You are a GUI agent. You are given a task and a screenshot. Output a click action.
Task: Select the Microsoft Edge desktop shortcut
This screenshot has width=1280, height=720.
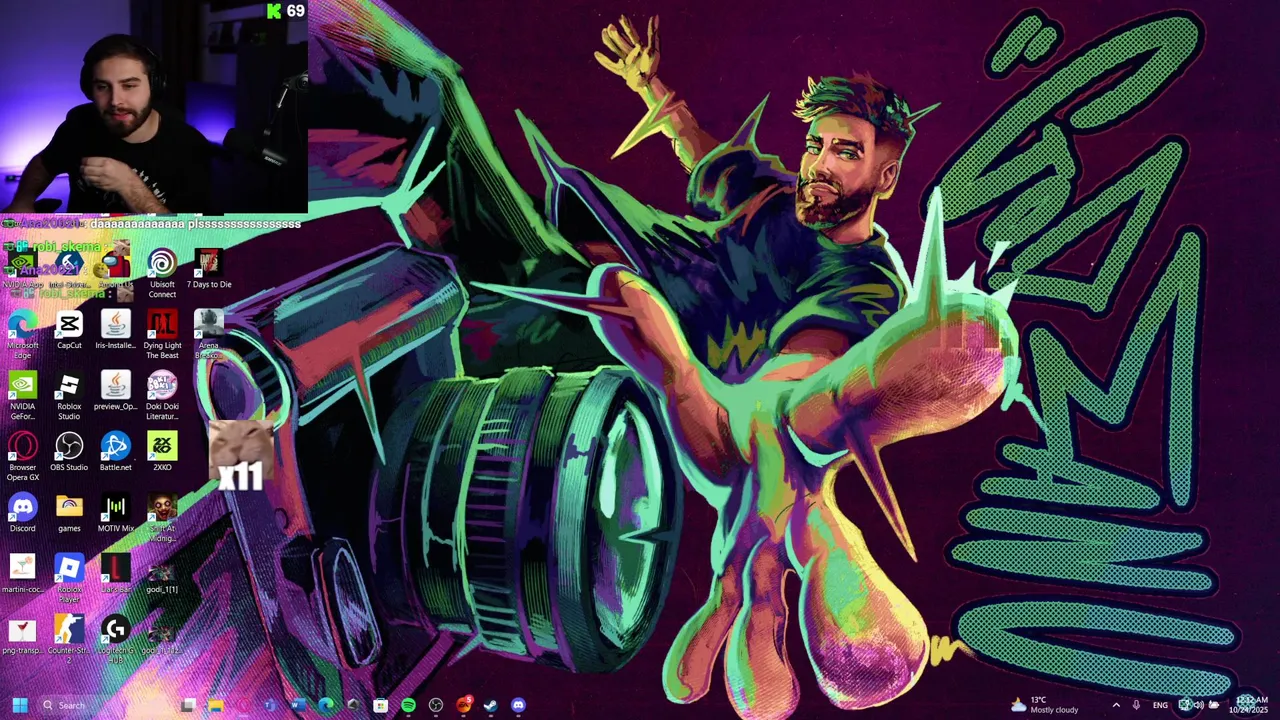pyautogui.click(x=22, y=335)
